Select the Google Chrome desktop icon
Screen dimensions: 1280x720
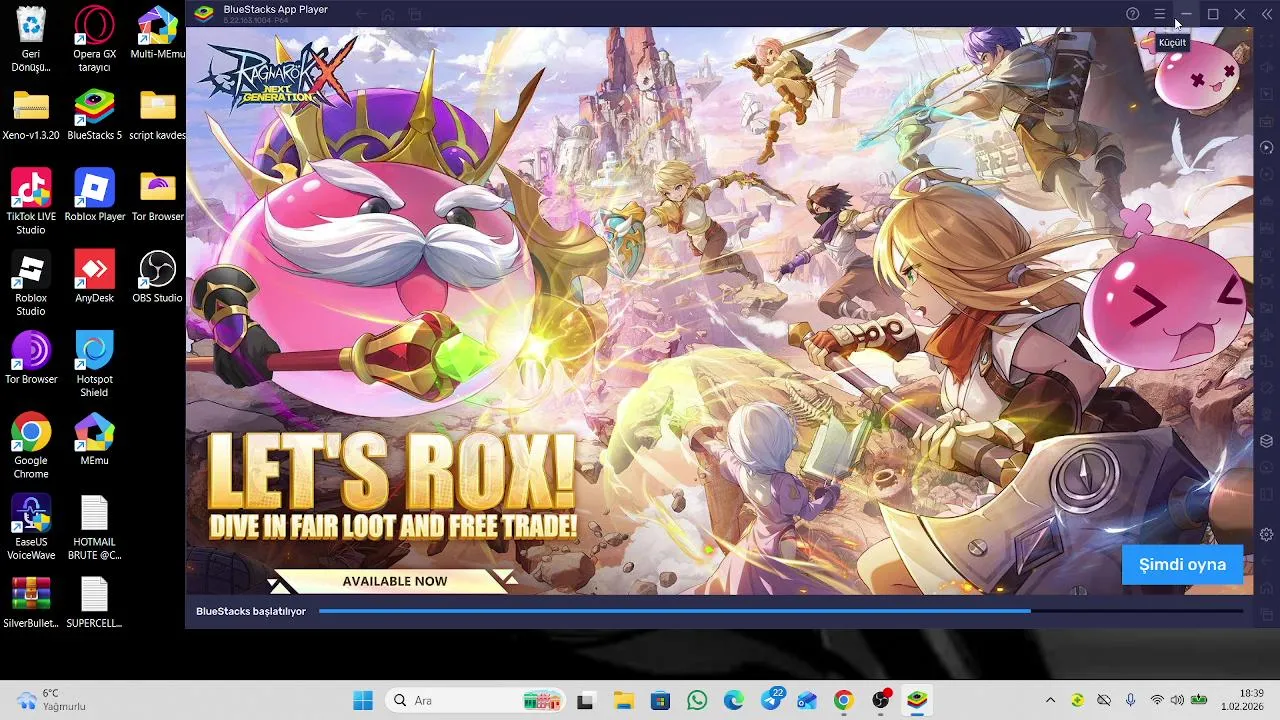point(31,446)
